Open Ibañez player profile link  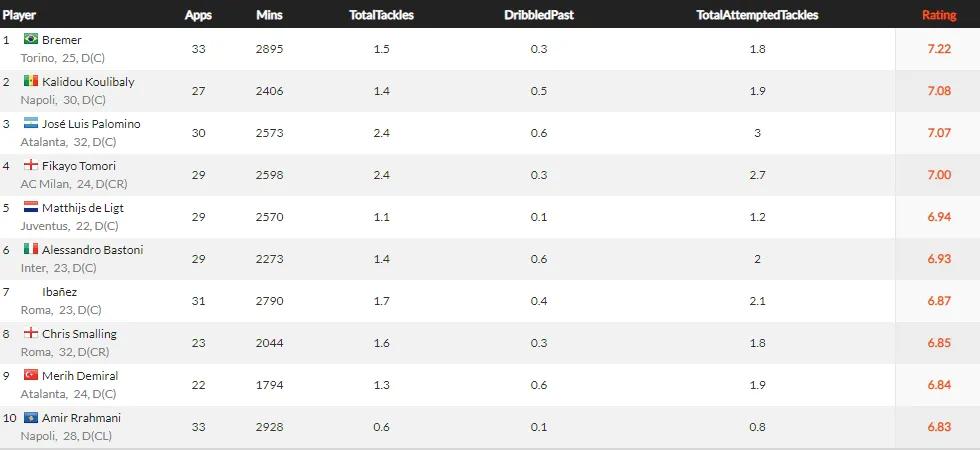tap(60, 292)
